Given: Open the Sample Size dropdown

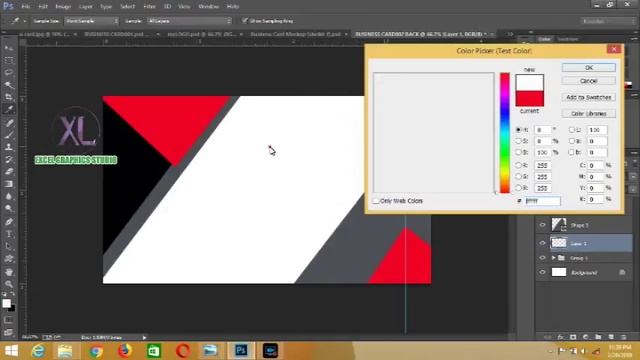Looking at the screenshot, I should [92, 21].
